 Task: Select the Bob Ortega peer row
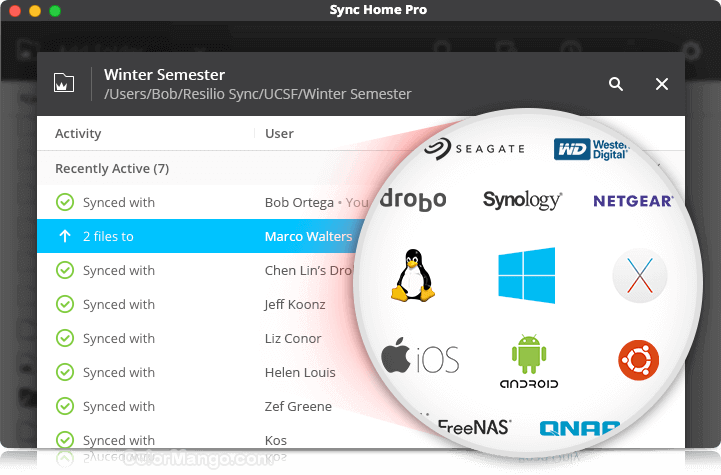pos(299,203)
